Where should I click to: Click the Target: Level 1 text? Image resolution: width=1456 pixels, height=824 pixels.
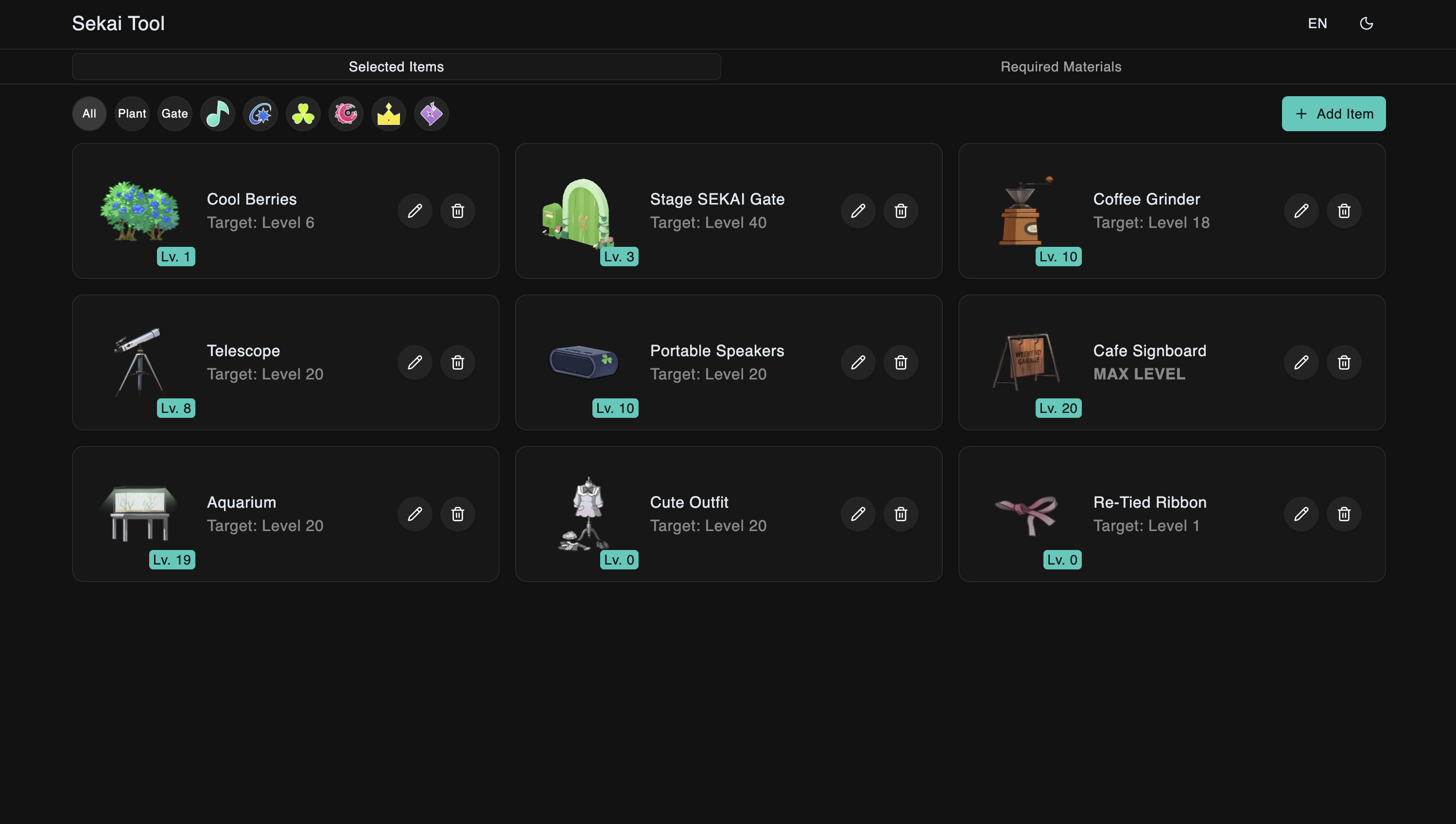(1146, 526)
